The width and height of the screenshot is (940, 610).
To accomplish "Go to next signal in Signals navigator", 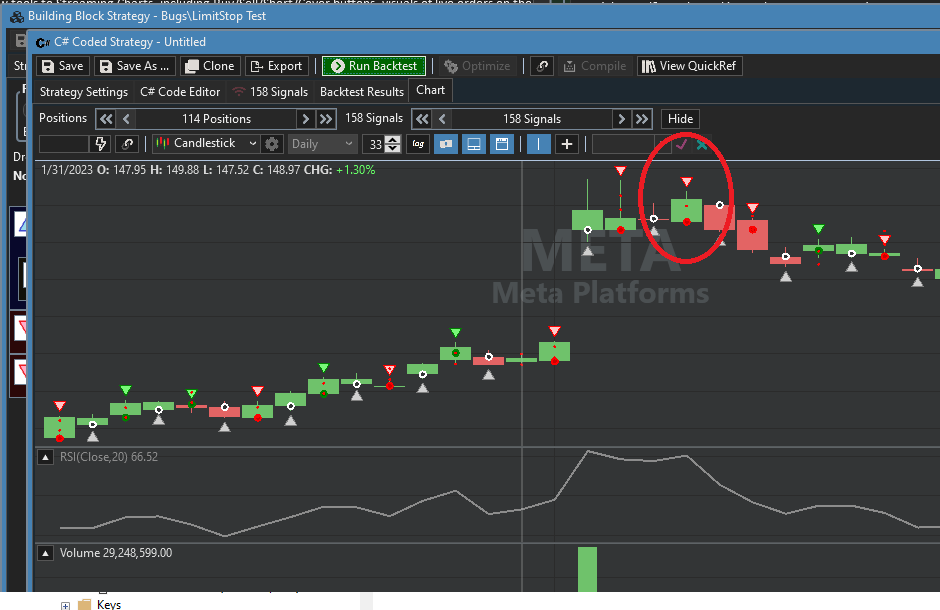I will [x=622, y=119].
